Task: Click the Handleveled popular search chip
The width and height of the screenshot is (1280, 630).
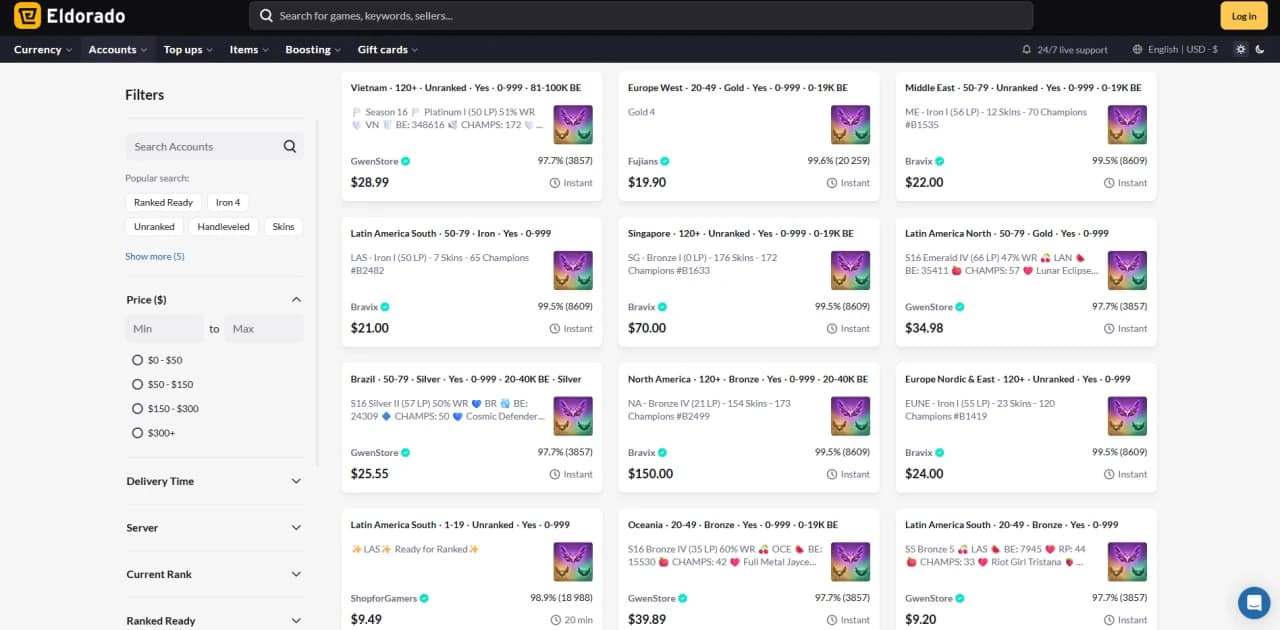Action: pyautogui.click(x=224, y=227)
